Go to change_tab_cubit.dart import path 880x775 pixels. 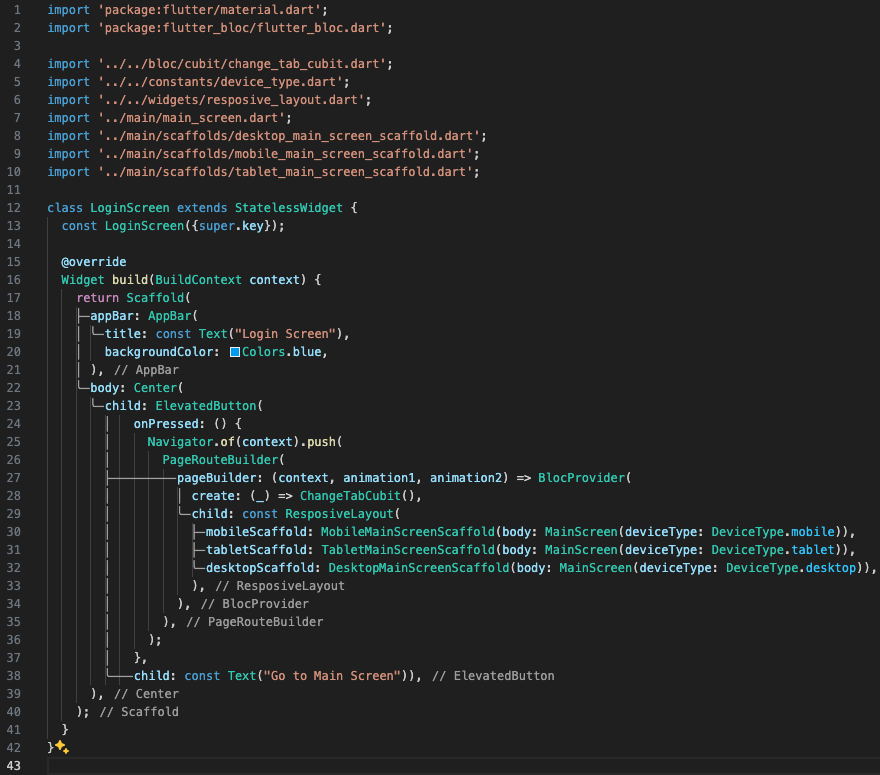[x=244, y=63]
